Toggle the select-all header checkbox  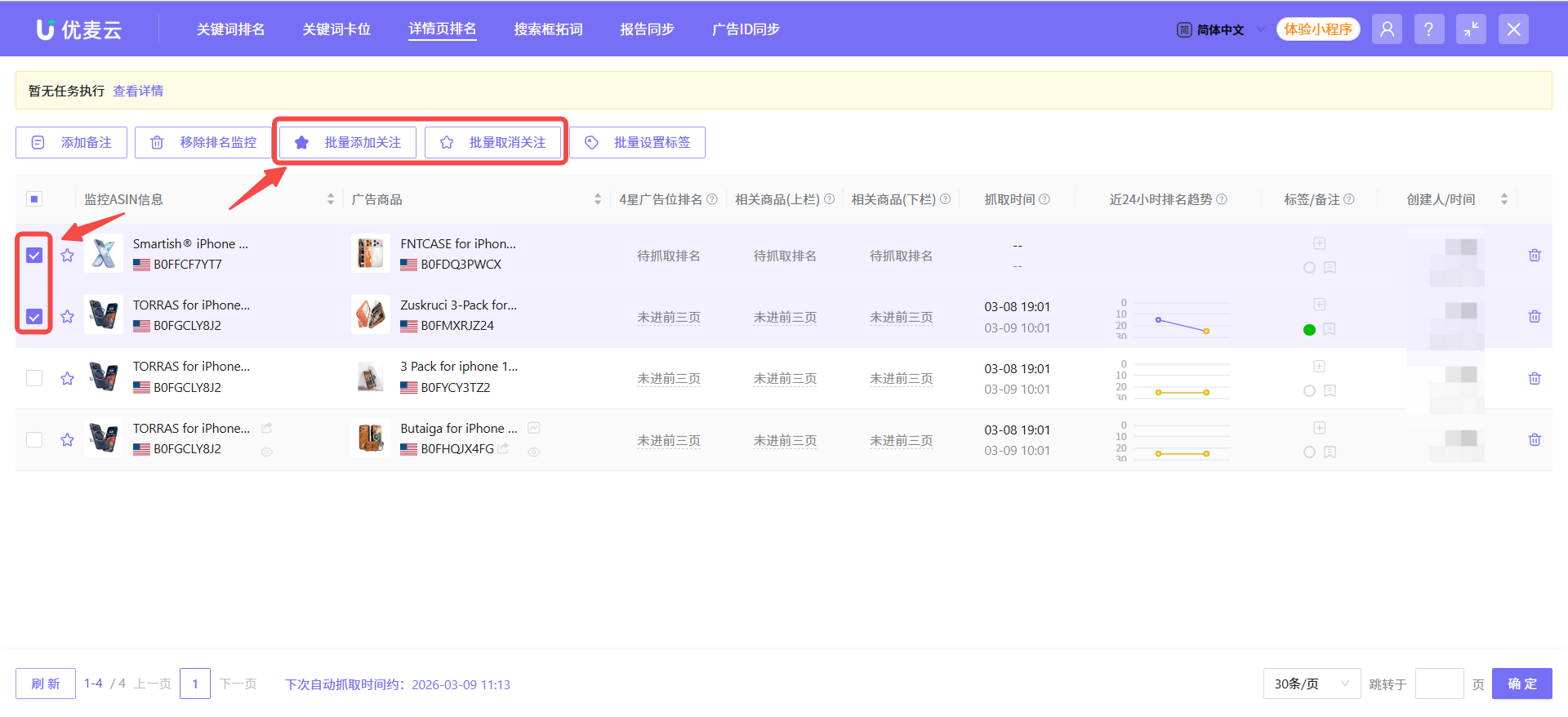(34, 199)
